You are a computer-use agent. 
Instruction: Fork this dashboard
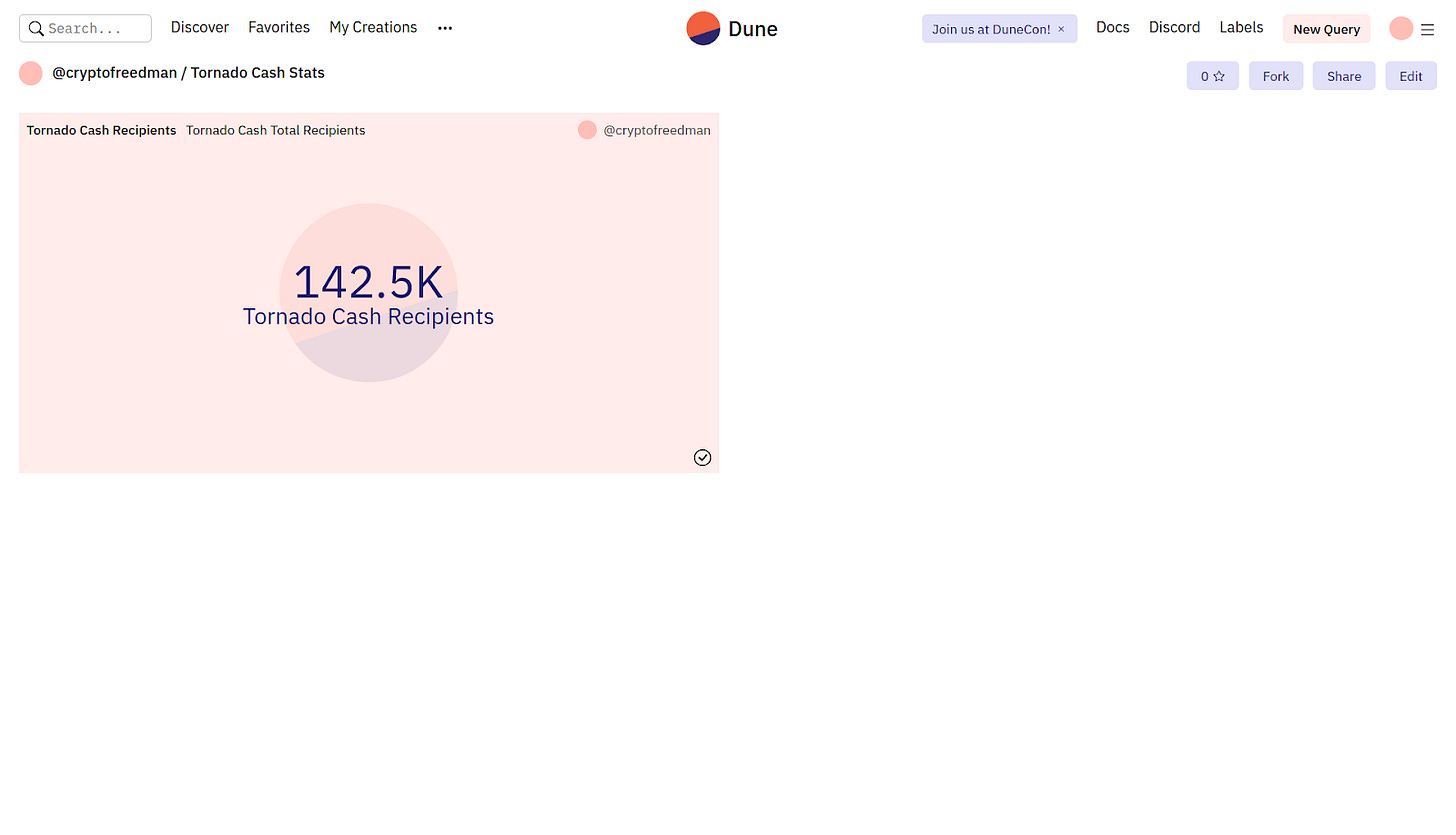[x=1275, y=76]
